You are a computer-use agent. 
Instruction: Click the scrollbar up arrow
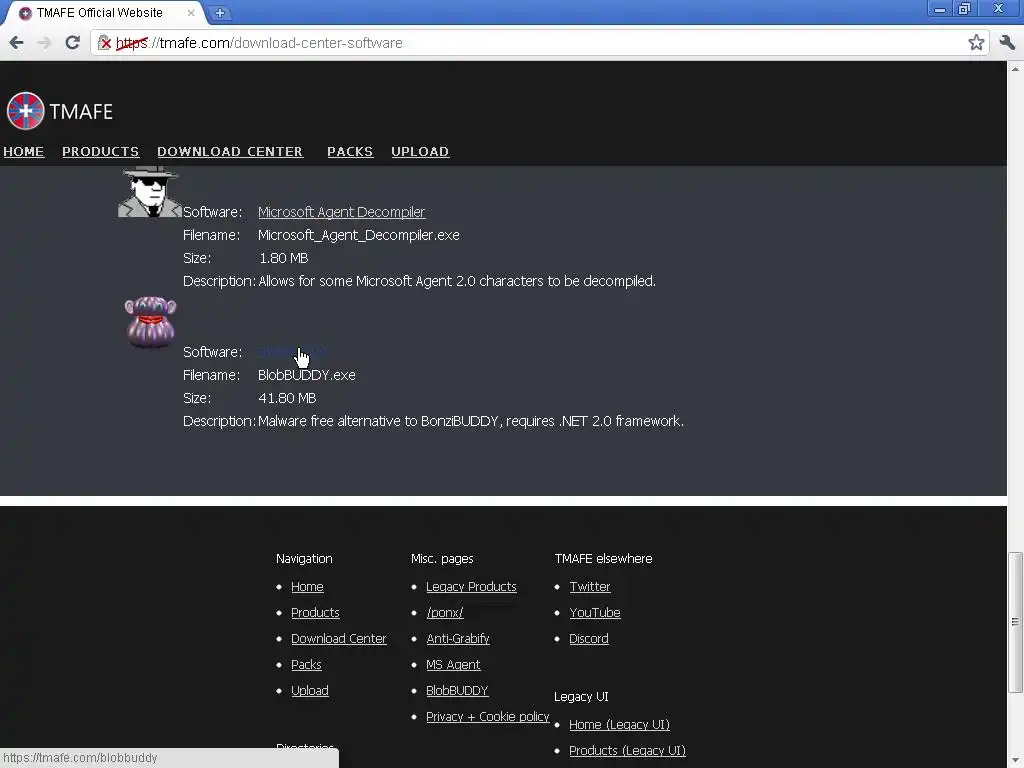(x=1015, y=68)
